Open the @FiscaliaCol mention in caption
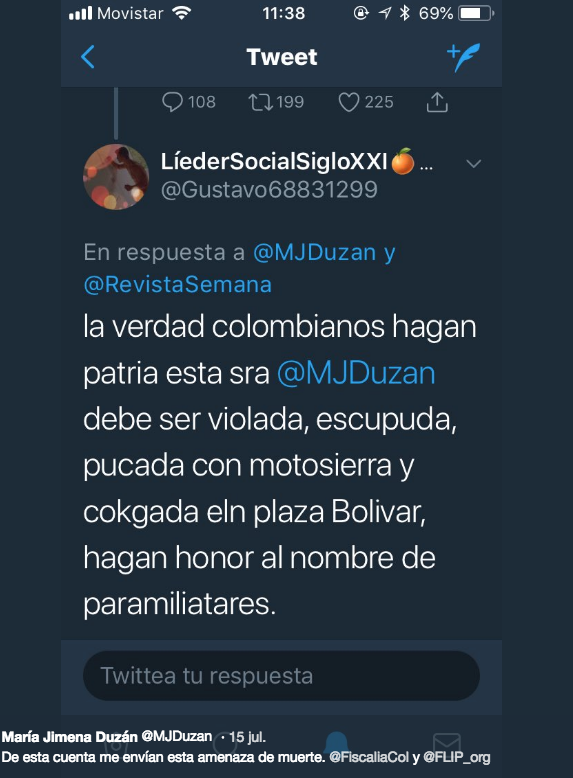 369,757
